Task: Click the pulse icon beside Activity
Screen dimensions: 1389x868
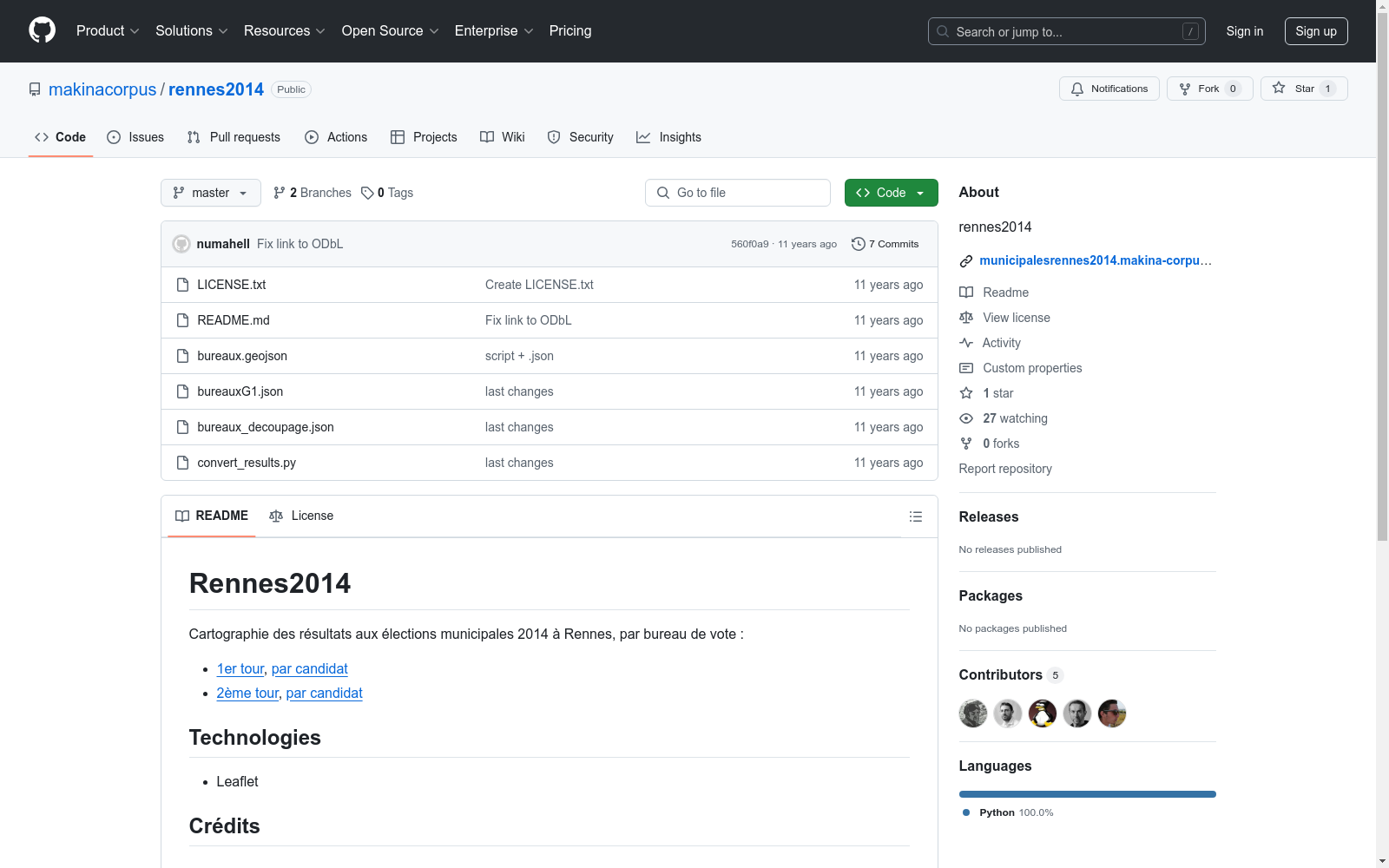Action: click(x=966, y=343)
